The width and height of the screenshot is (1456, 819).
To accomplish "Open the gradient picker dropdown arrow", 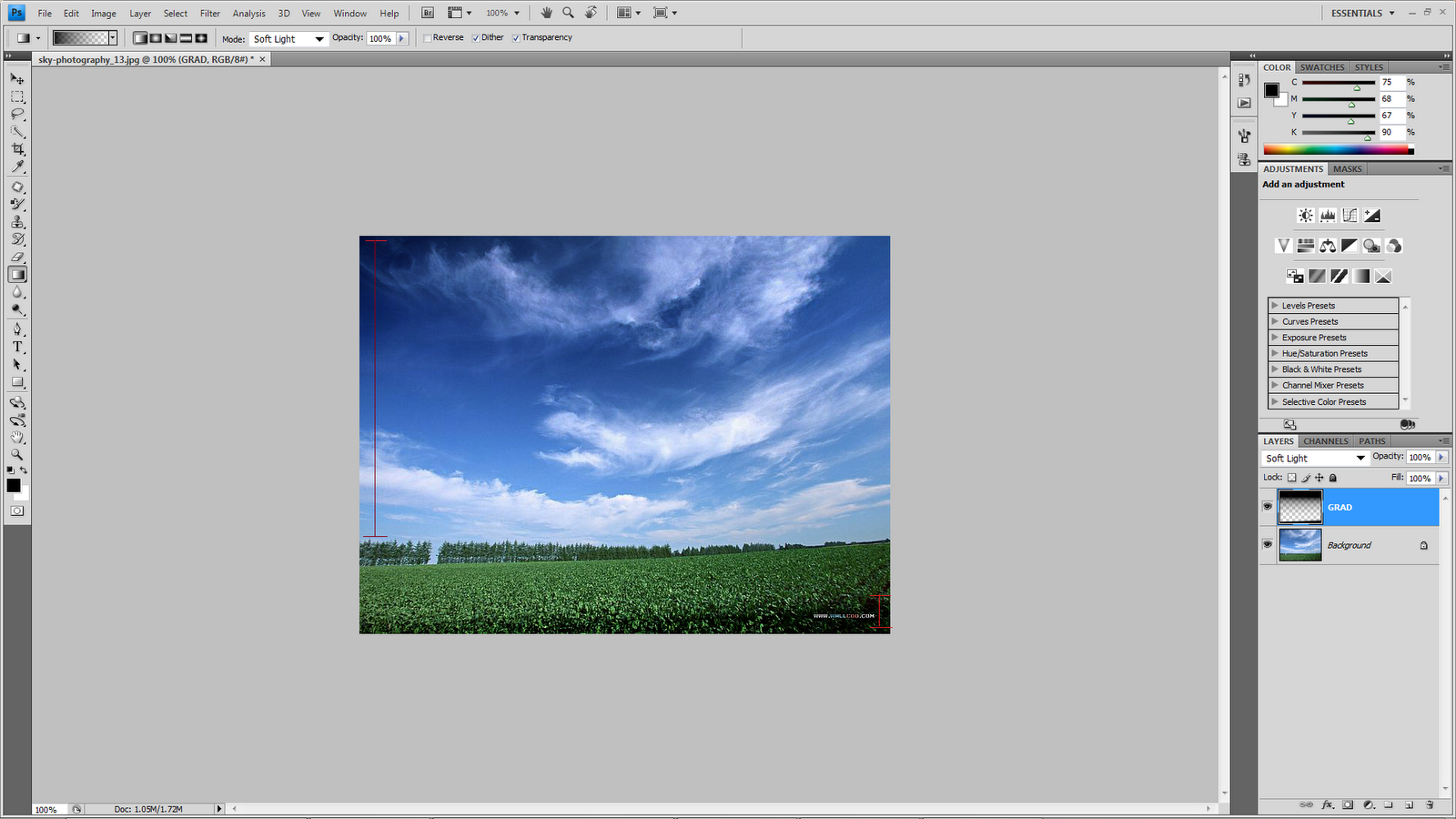I will tap(113, 38).
